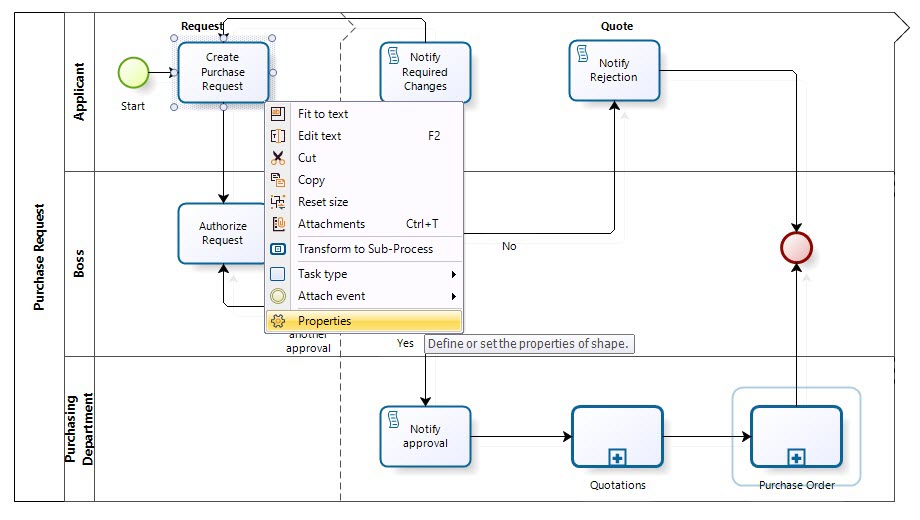
Task: Select the Applicant lane header
Action: (79, 92)
